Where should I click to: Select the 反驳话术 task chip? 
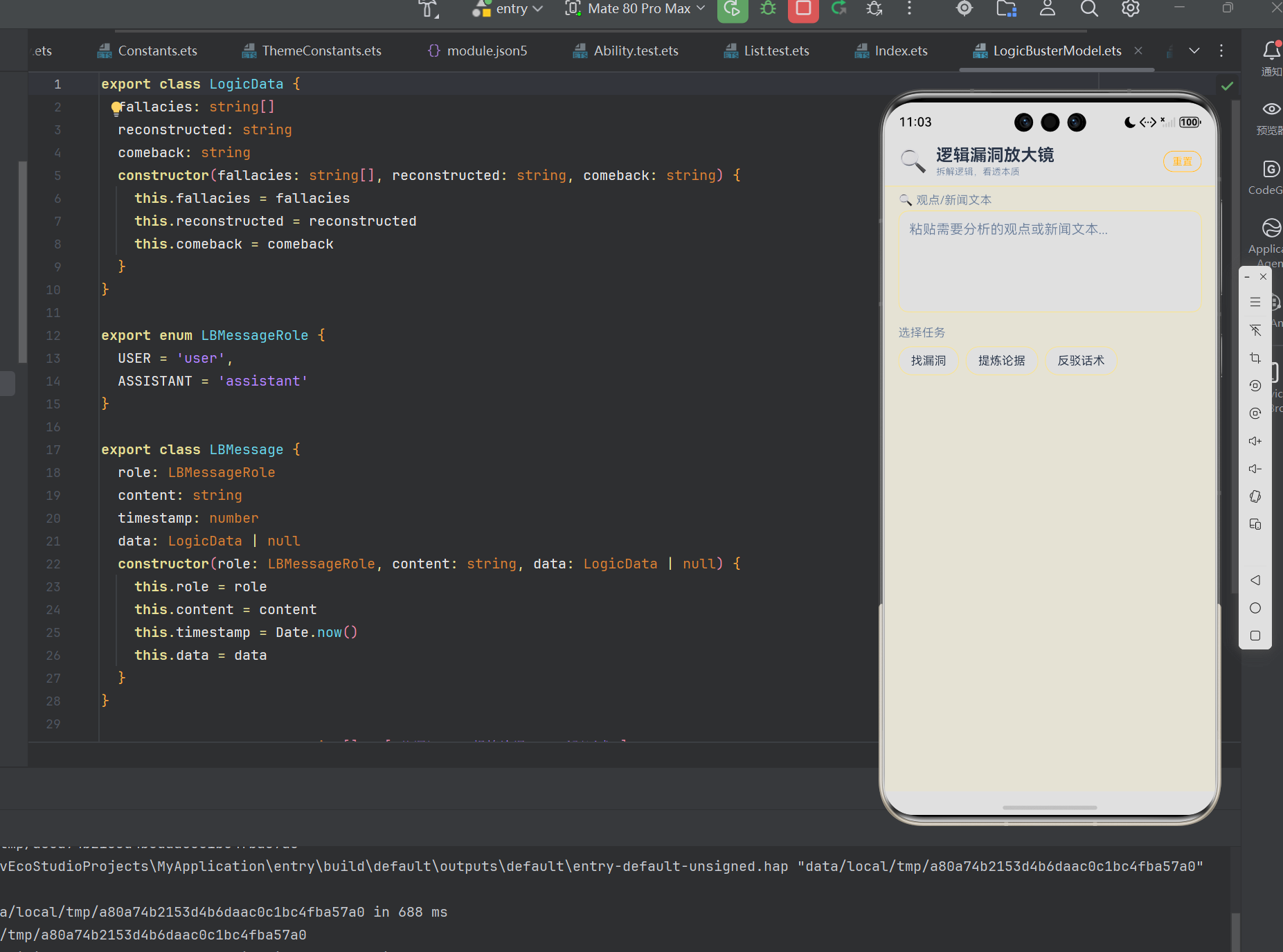1081,361
